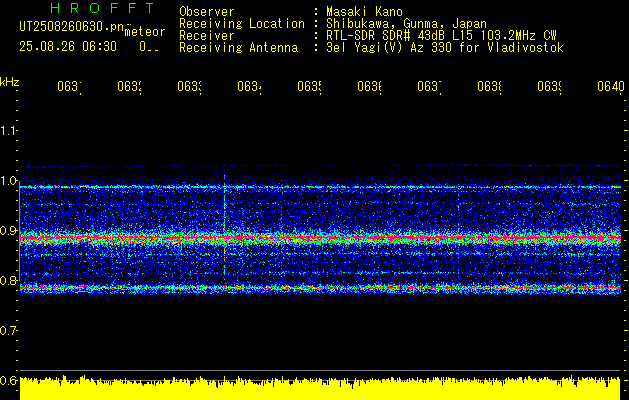Screen dimensions: 629x400
Task: Click the 0.9 frequency axis label
Action: [8, 231]
